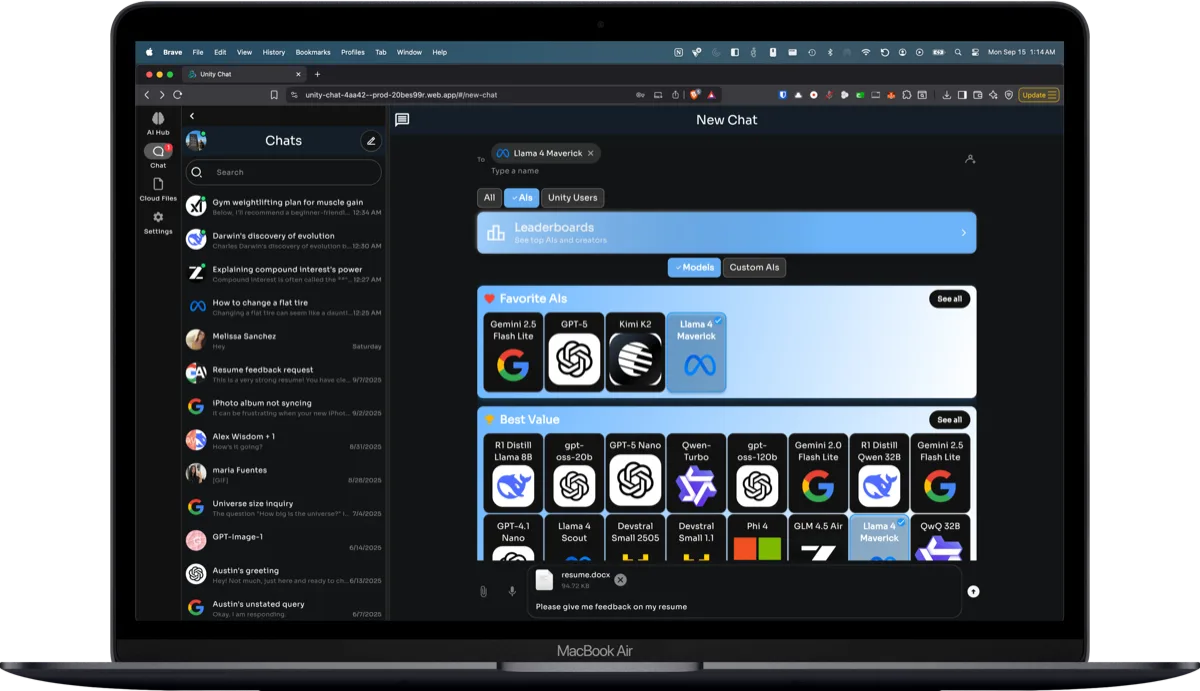Open the Chat sidebar section
1200x691 pixels.
coord(158,156)
